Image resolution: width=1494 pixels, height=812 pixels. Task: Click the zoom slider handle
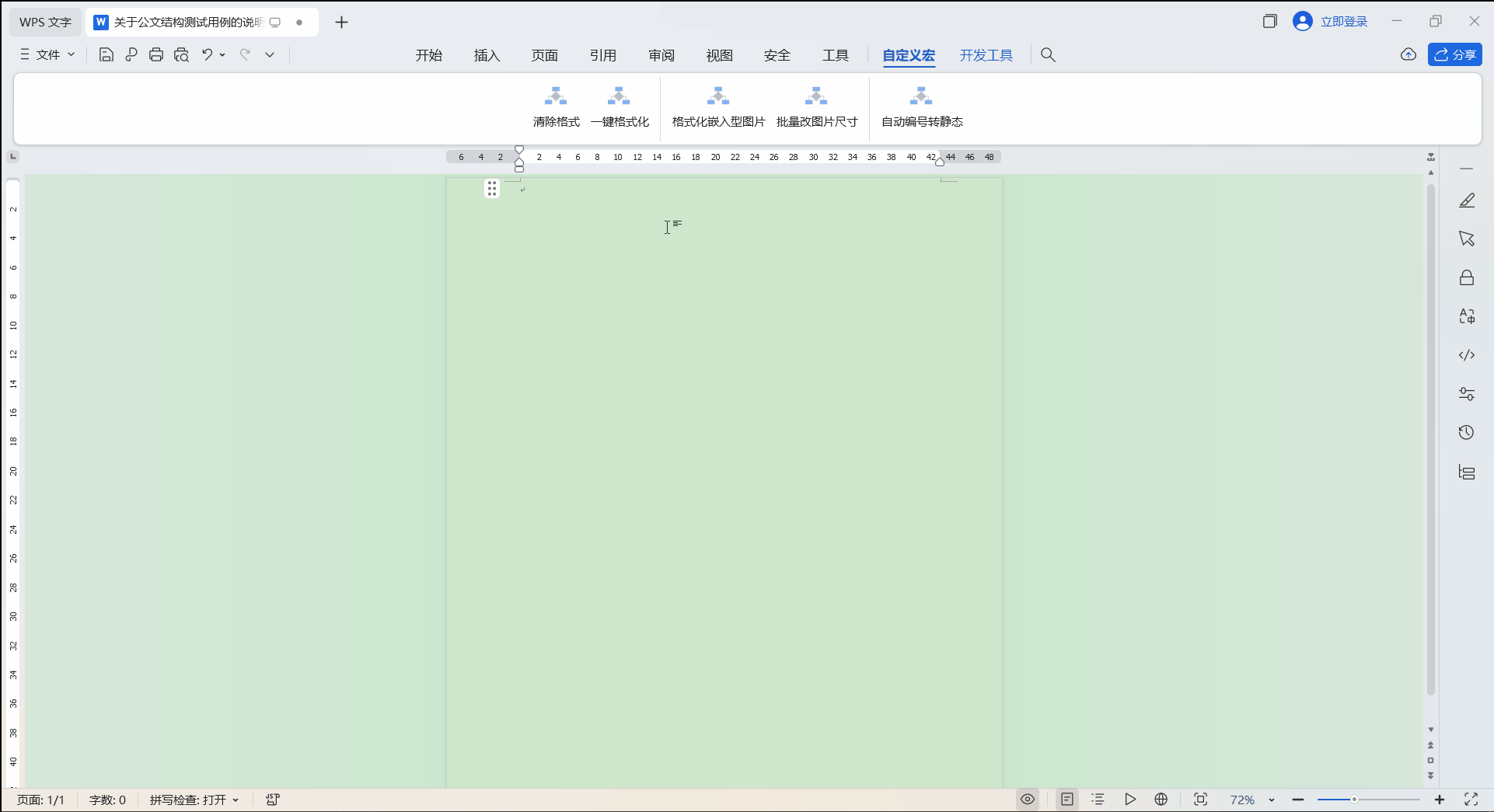1354,800
